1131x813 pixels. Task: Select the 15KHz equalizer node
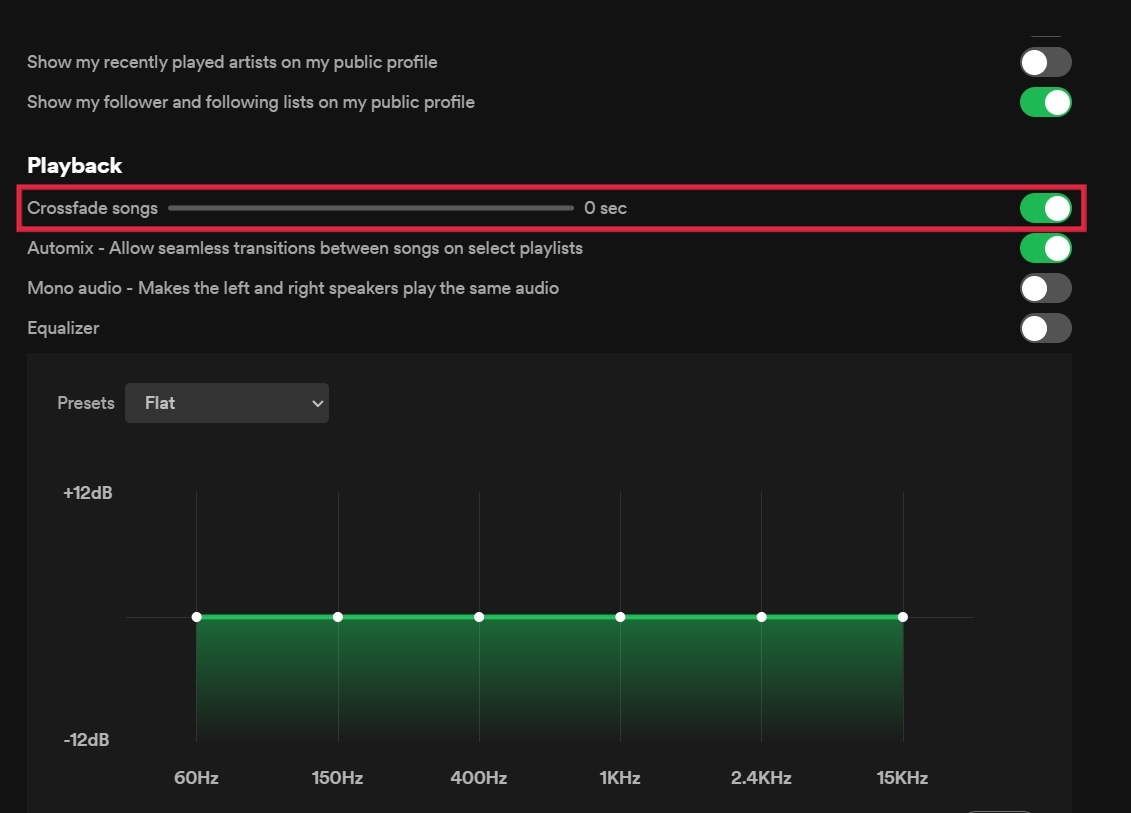(903, 617)
